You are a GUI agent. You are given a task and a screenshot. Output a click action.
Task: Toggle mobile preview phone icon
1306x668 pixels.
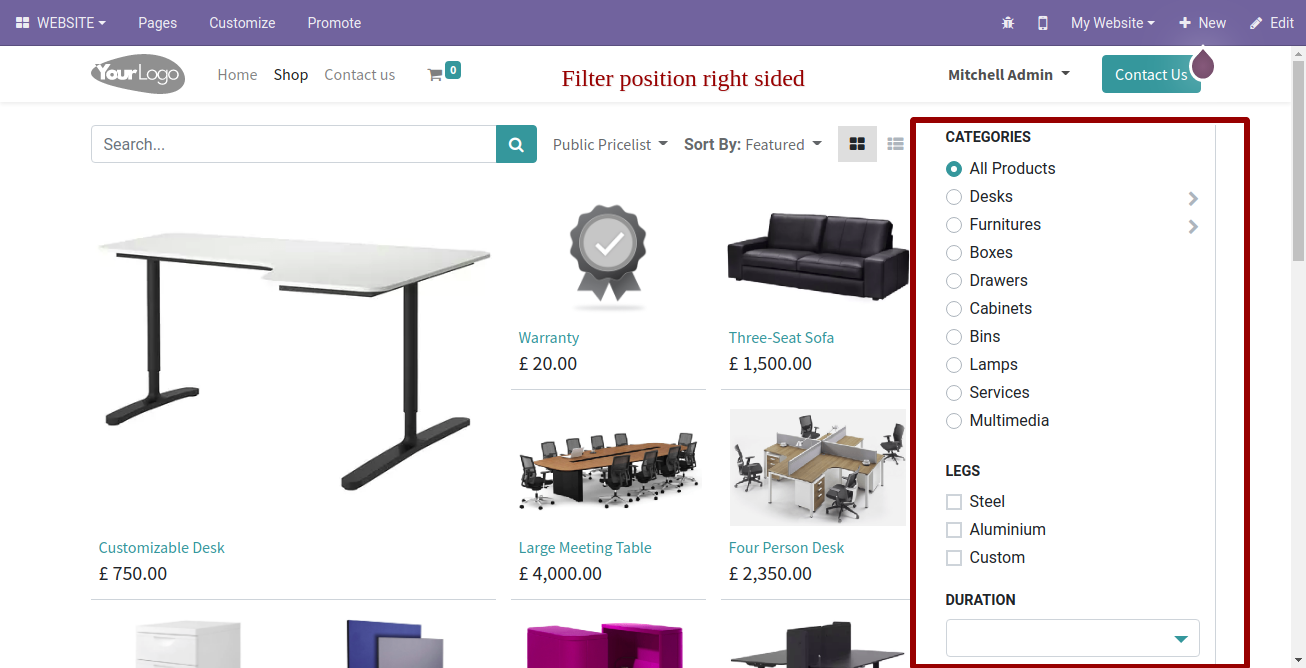tap(1043, 23)
